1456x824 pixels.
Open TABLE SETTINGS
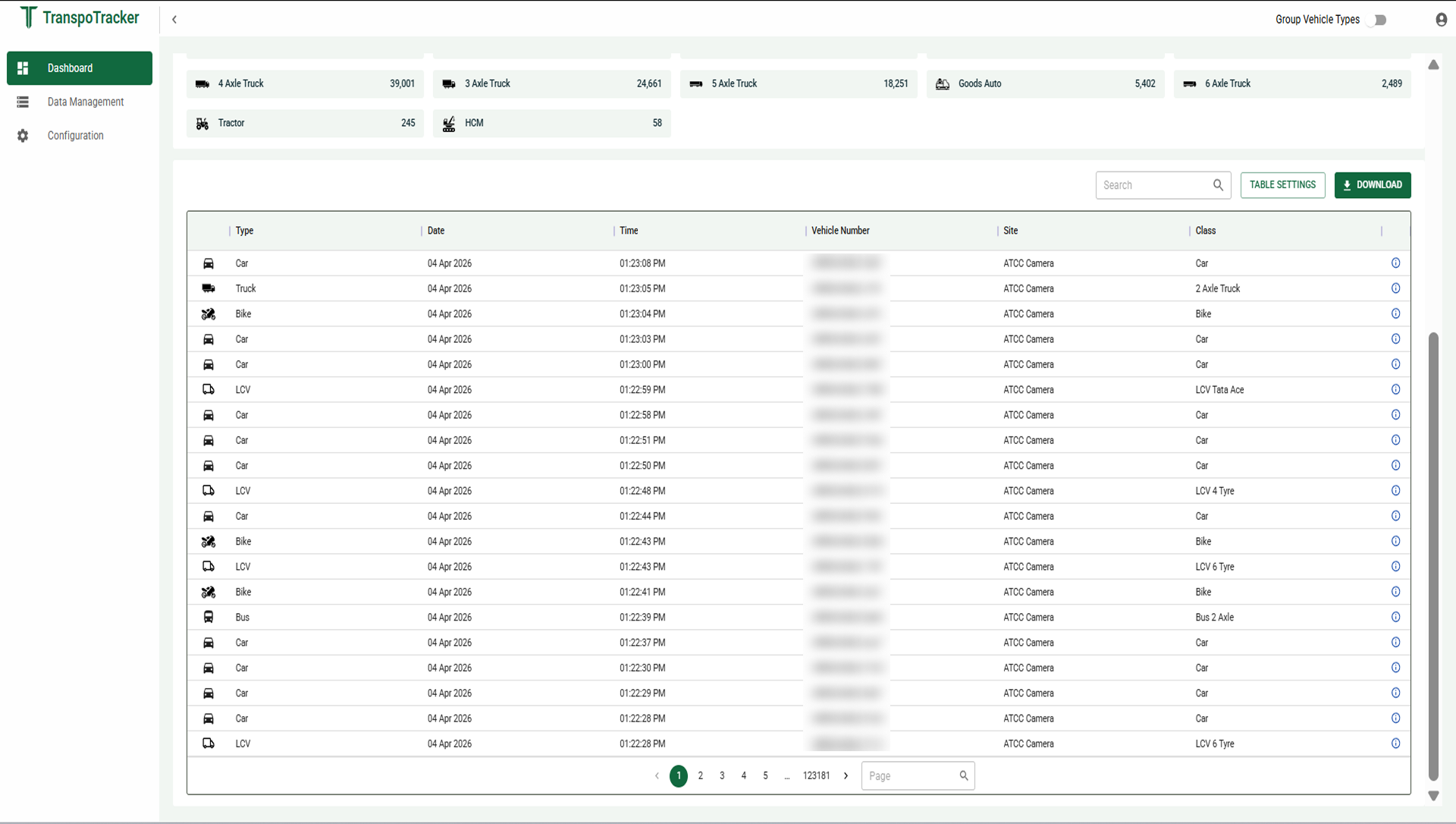point(1282,185)
